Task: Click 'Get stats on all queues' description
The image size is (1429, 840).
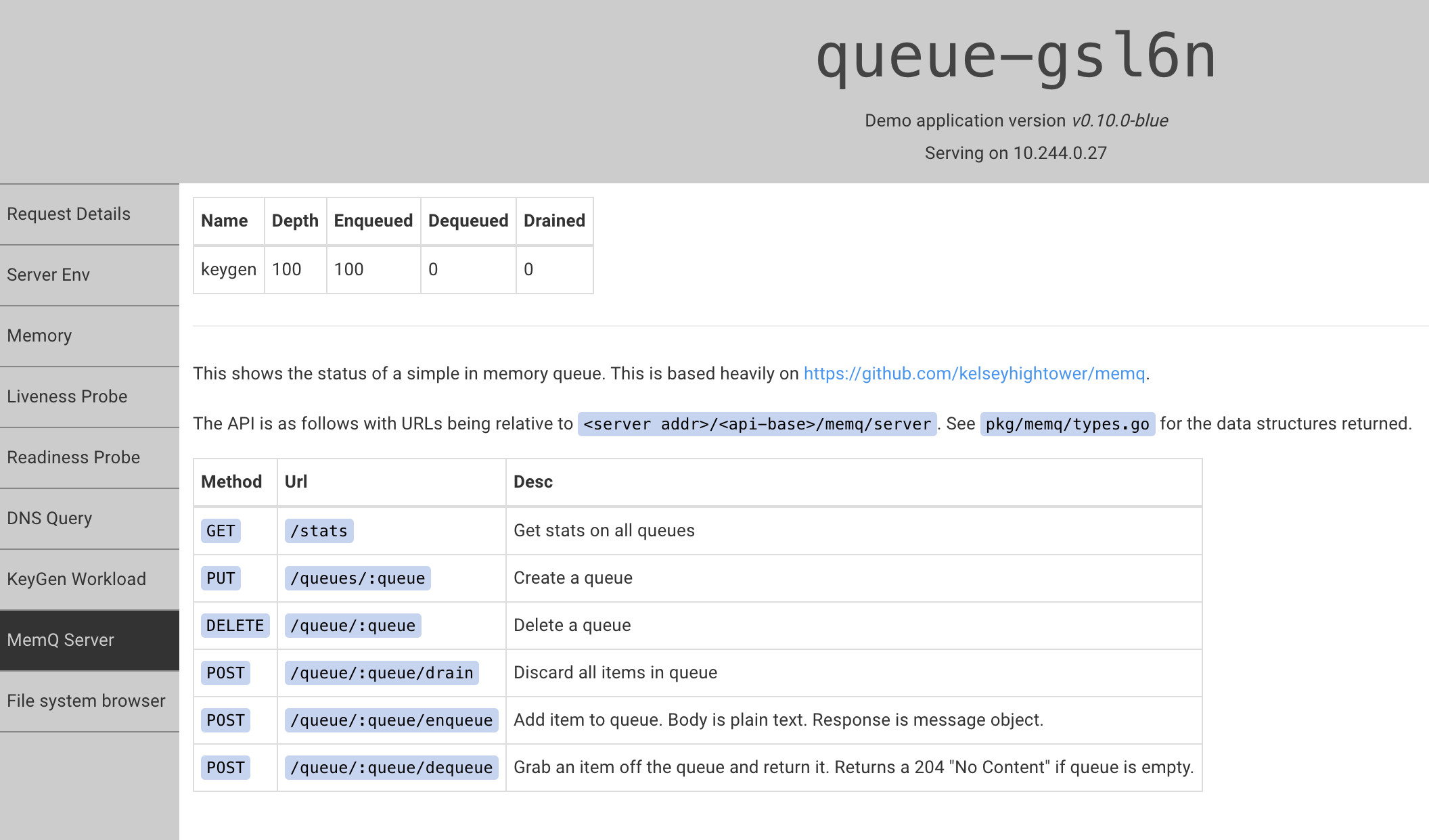Action: (604, 530)
